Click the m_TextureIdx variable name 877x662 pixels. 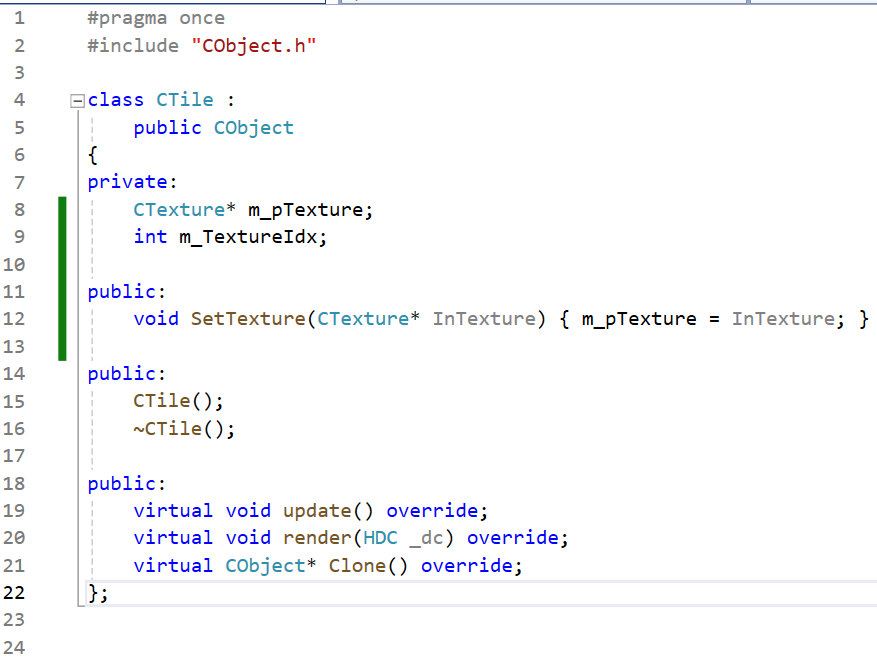click(x=248, y=237)
